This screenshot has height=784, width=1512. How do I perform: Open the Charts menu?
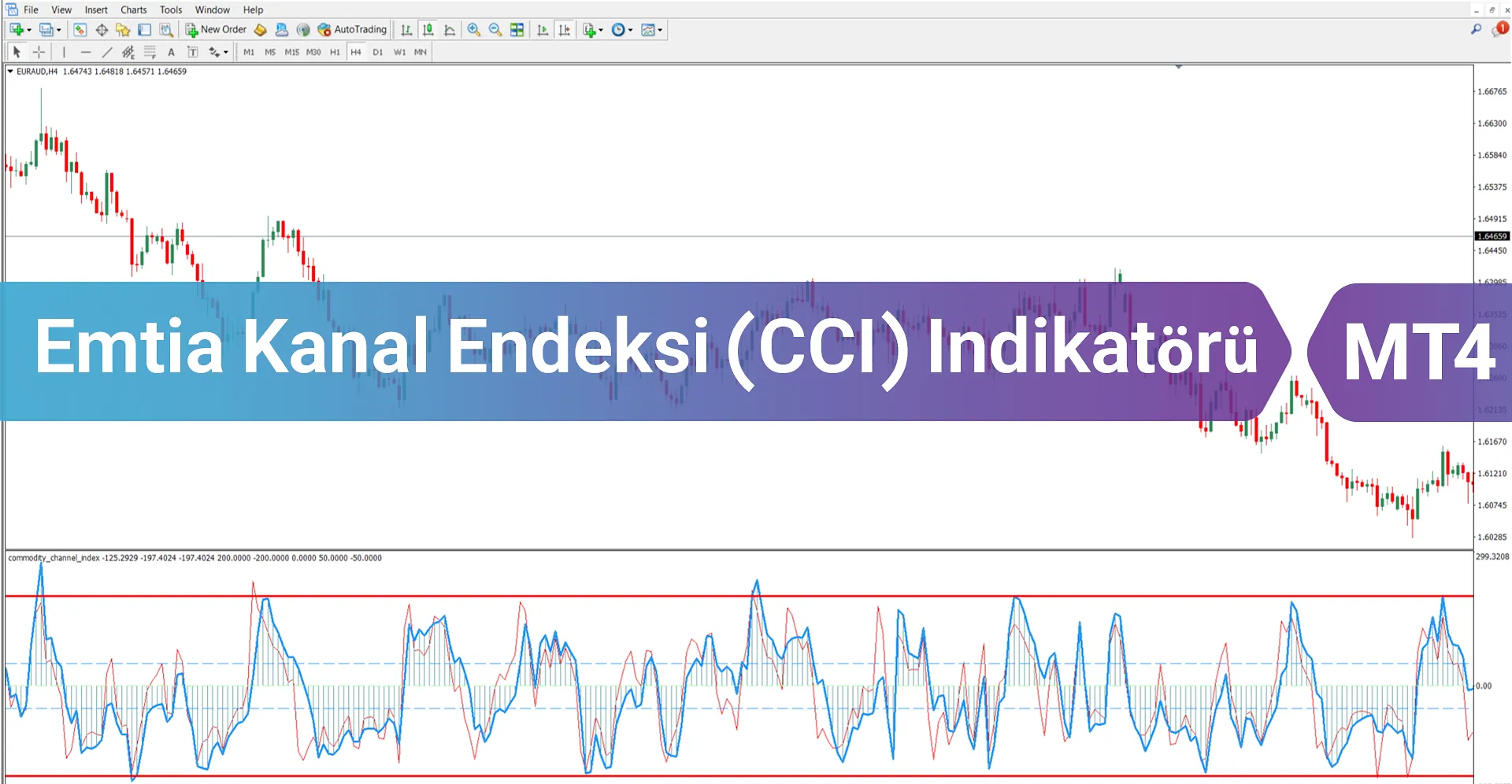pos(133,9)
